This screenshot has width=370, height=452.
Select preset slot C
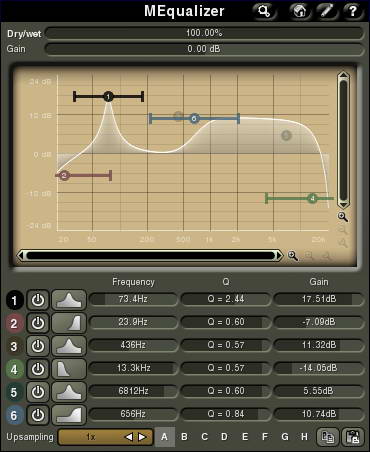[x=205, y=437]
